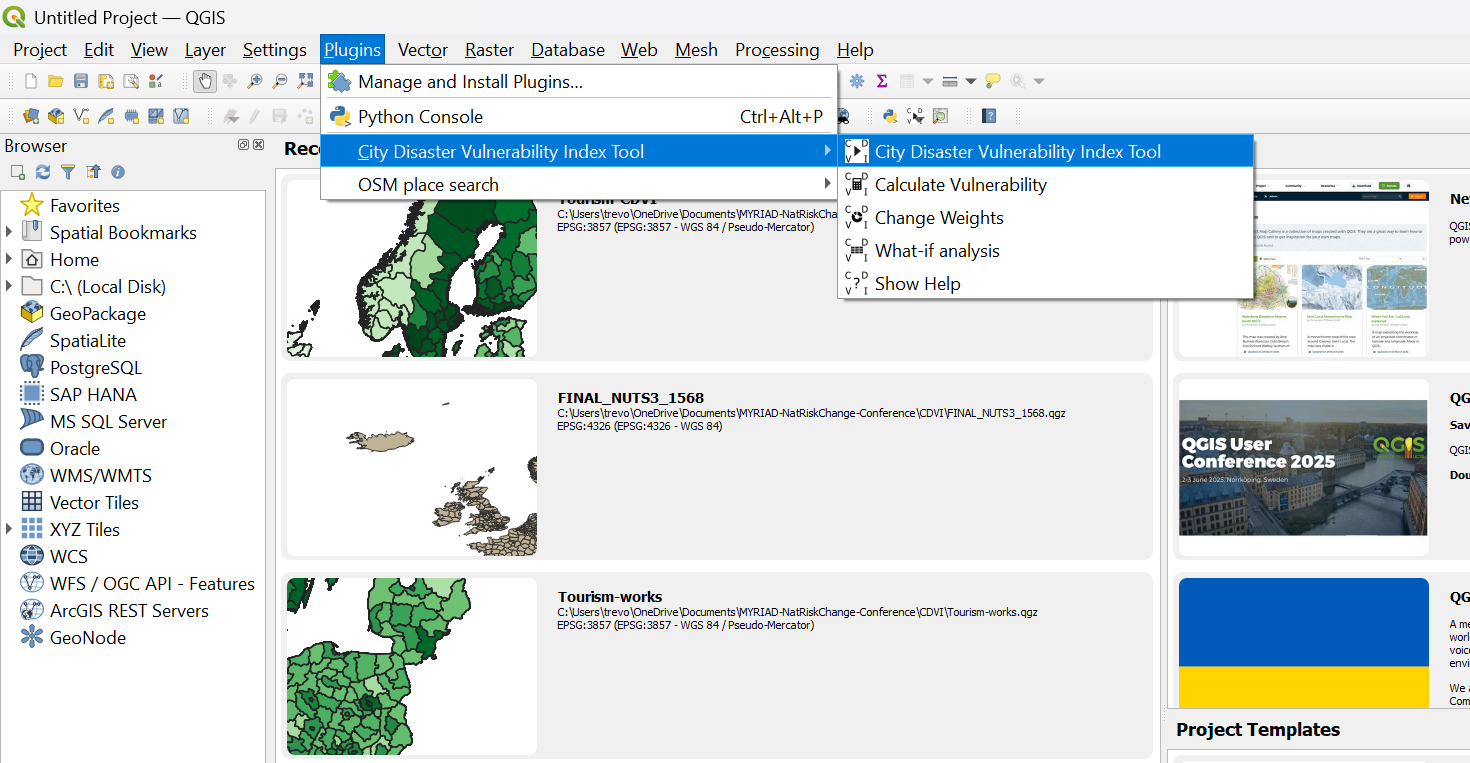Float the Browser panel with the undock button
This screenshot has height=763, width=1470.
pyautogui.click(x=243, y=145)
